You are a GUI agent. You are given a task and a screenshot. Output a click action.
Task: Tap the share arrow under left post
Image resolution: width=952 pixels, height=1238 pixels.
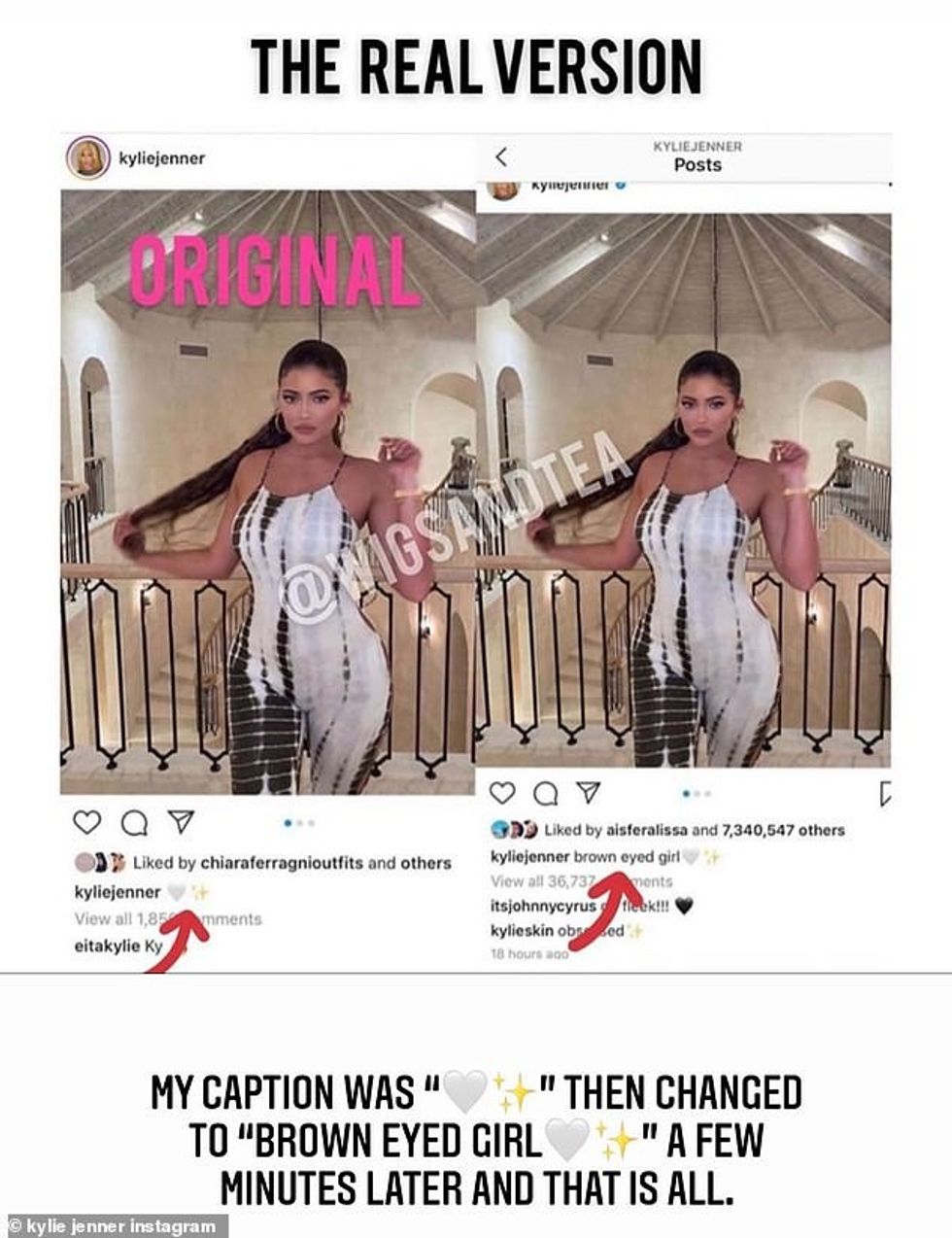[181, 821]
